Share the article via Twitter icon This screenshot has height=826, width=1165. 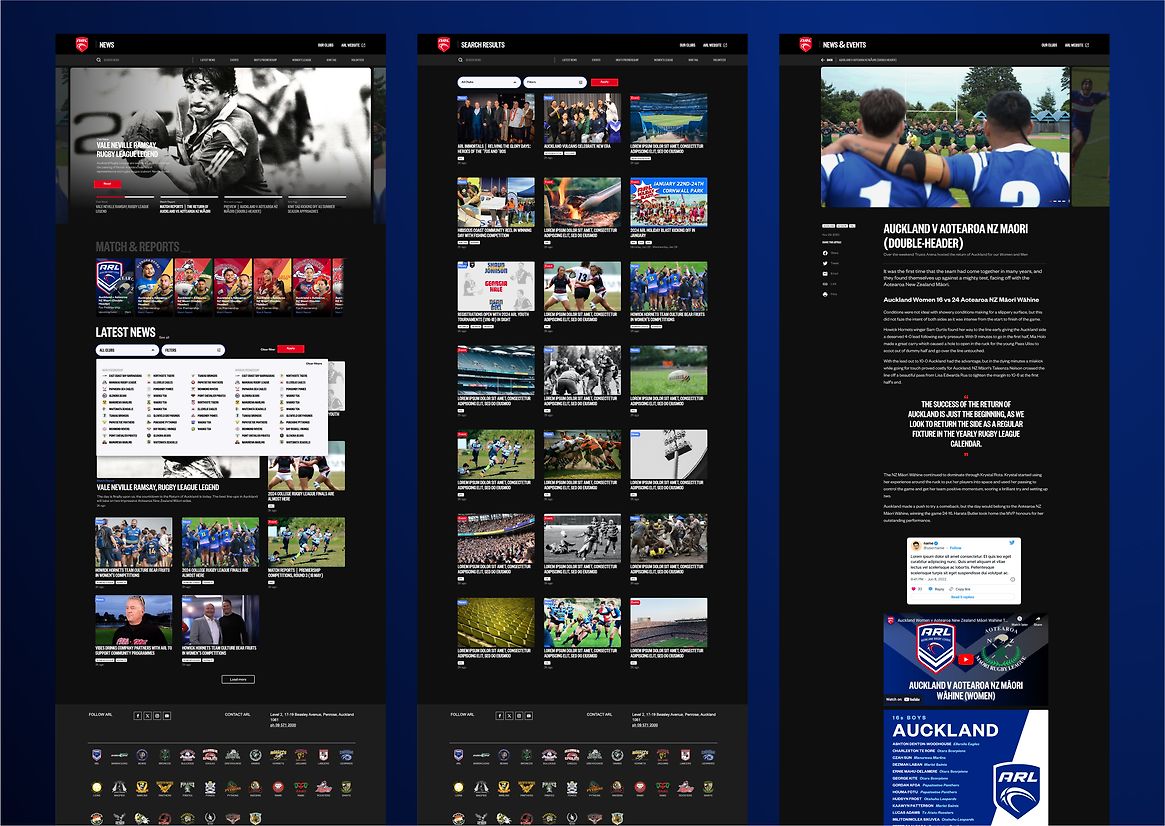(824, 263)
